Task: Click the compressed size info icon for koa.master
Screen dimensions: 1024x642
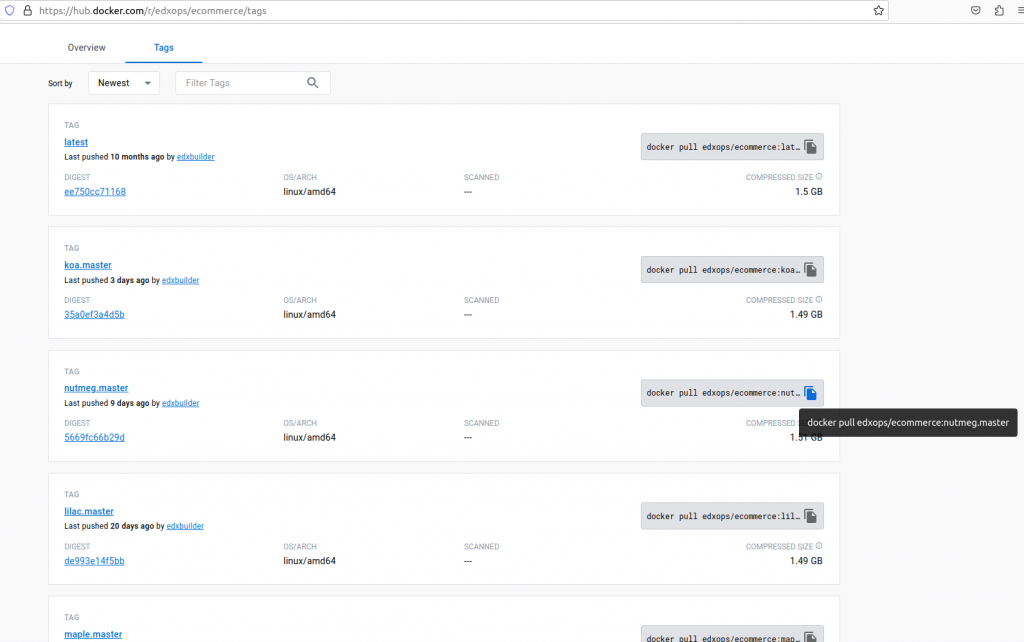Action: tap(819, 300)
